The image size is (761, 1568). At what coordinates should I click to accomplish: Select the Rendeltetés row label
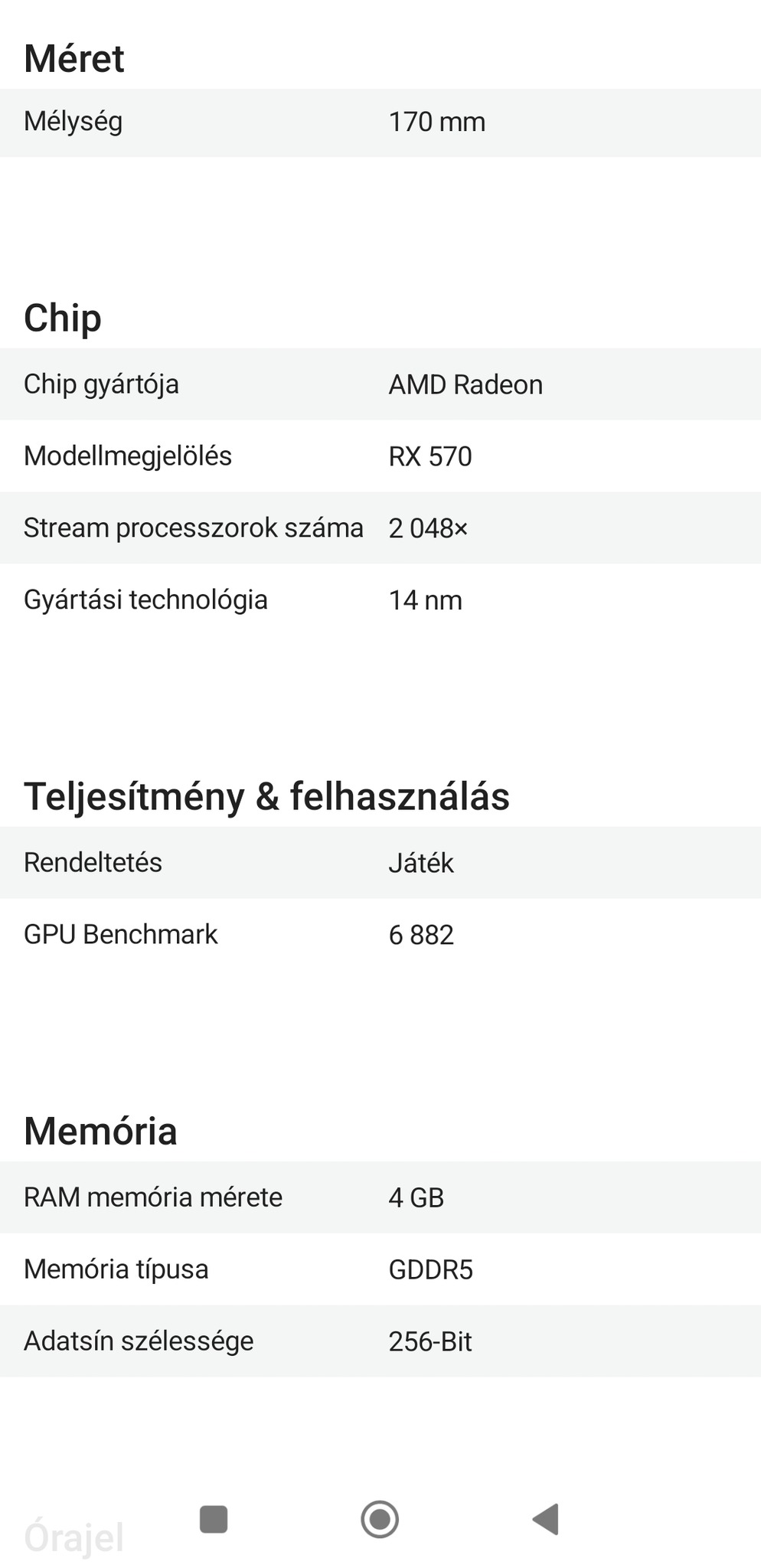93,863
